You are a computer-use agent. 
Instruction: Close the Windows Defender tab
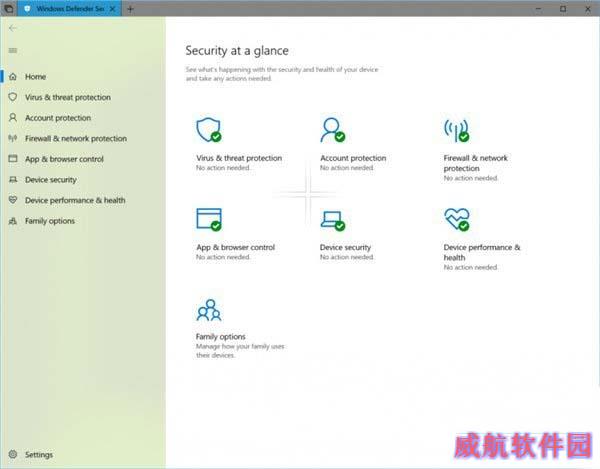point(112,8)
